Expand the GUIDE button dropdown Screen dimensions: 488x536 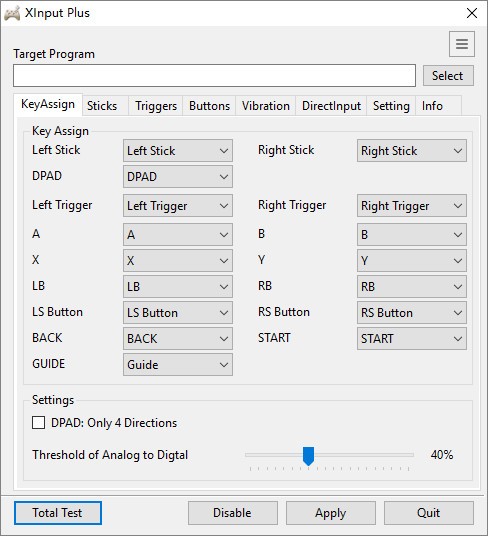178,364
